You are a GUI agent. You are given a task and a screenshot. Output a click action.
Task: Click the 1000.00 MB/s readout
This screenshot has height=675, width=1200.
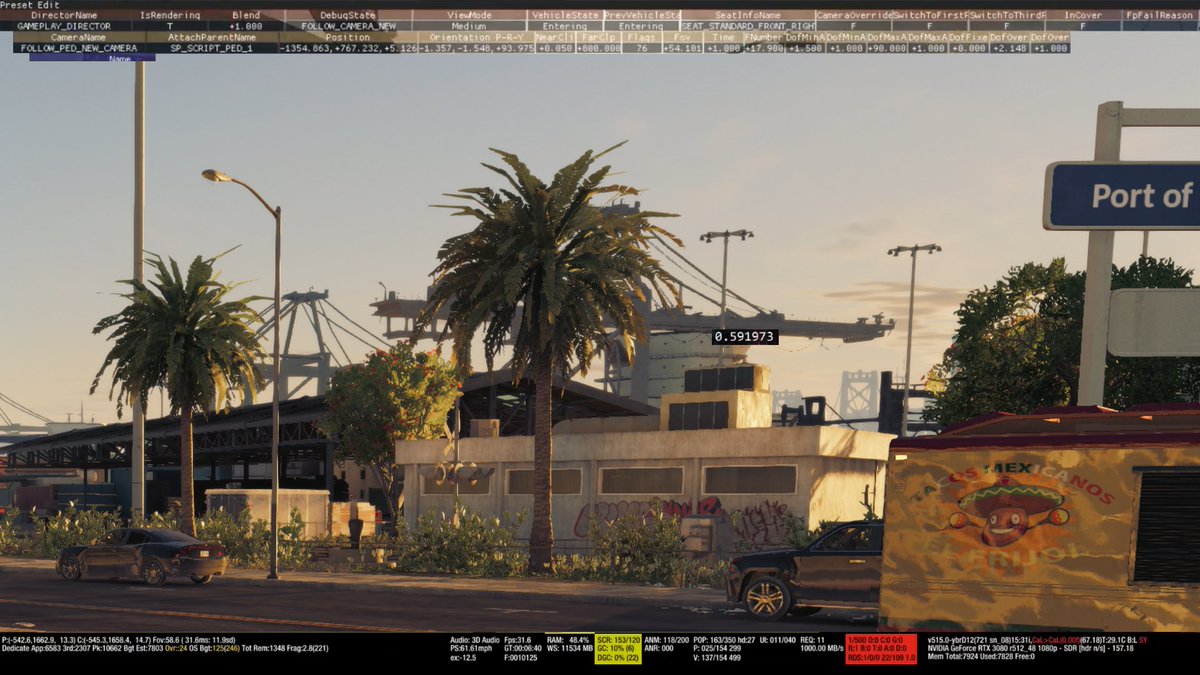pos(822,647)
